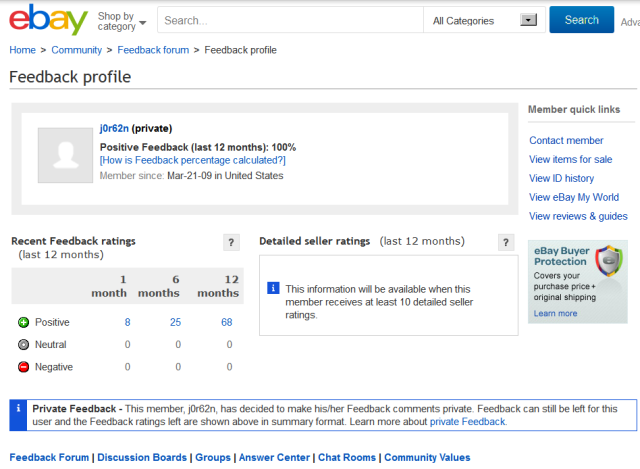Click the gray Neutral feedback icon

point(23,345)
